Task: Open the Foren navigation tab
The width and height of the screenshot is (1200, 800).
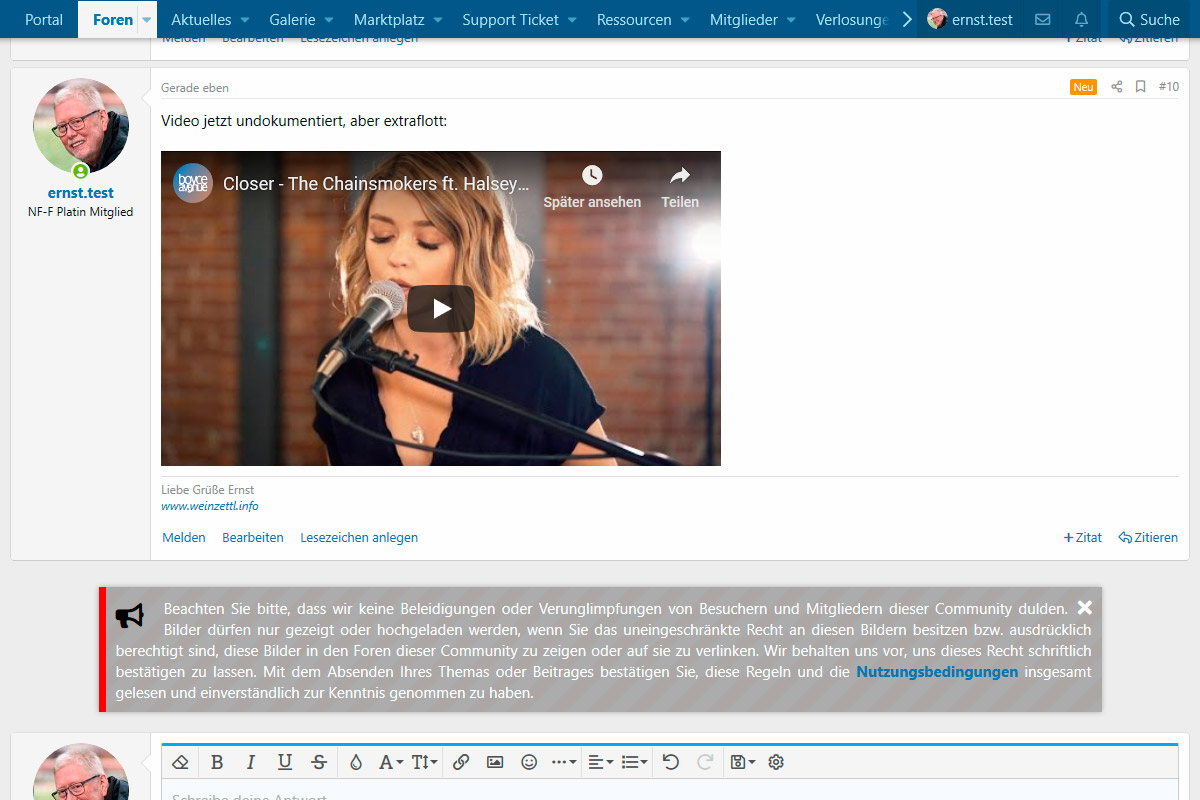Action: tap(113, 20)
